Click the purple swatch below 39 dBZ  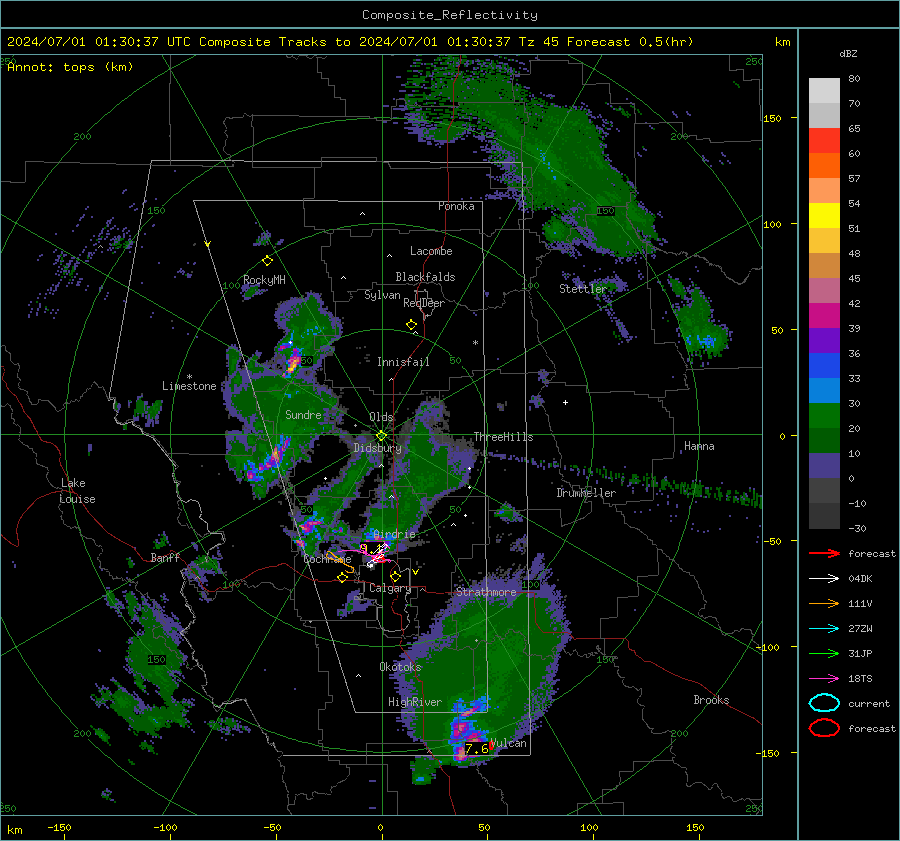coord(824,340)
